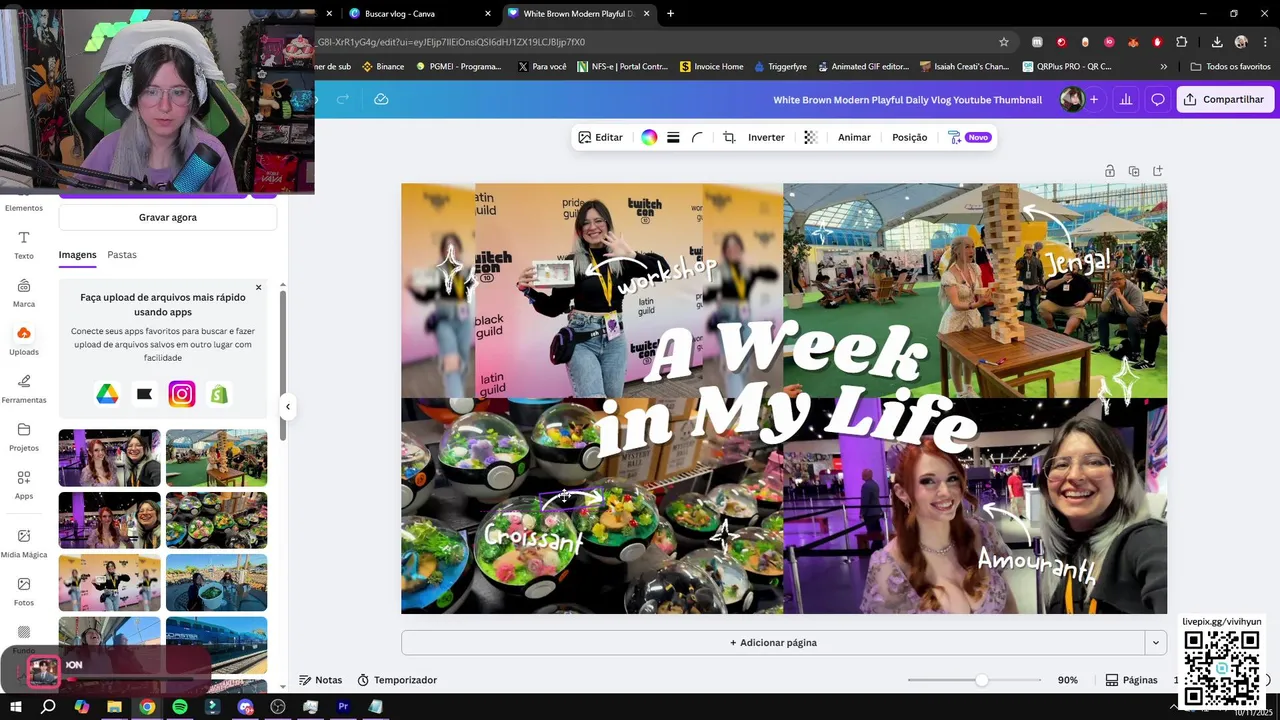Click Animar in the toolbar
This screenshot has width=1280, height=720.
pyautogui.click(x=854, y=137)
